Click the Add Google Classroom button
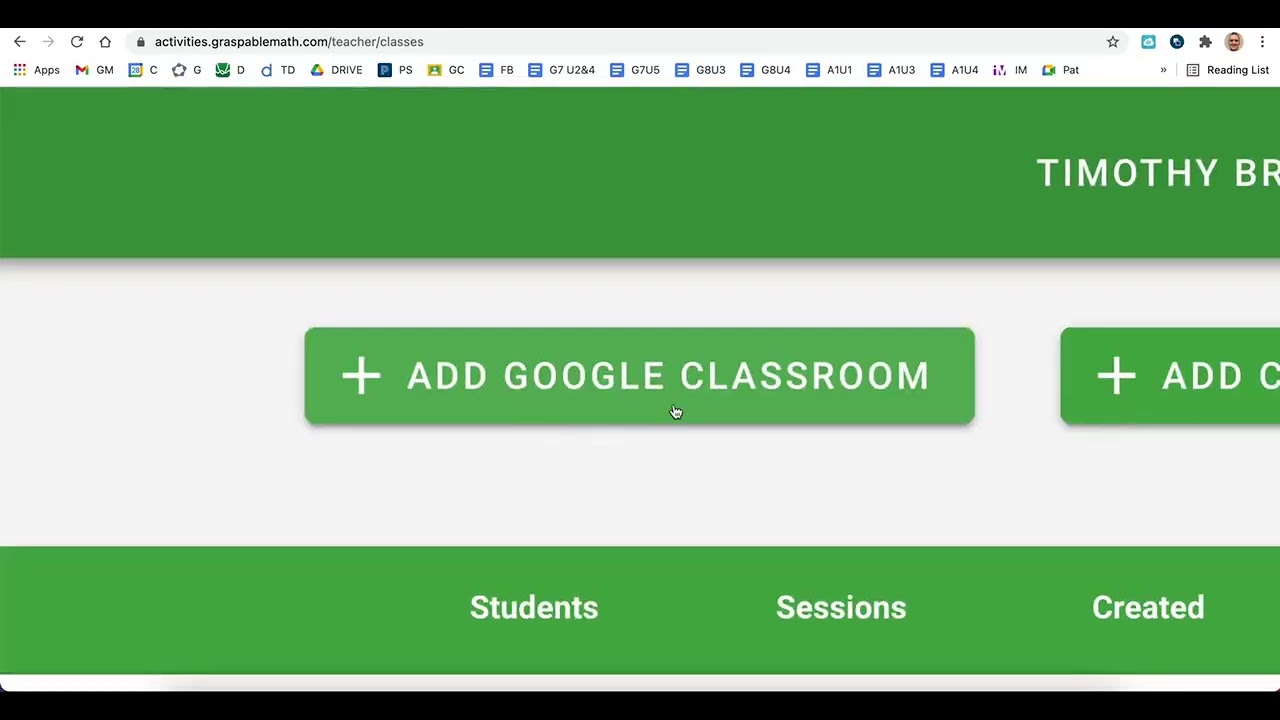The height and width of the screenshot is (720, 1280). (639, 376)
